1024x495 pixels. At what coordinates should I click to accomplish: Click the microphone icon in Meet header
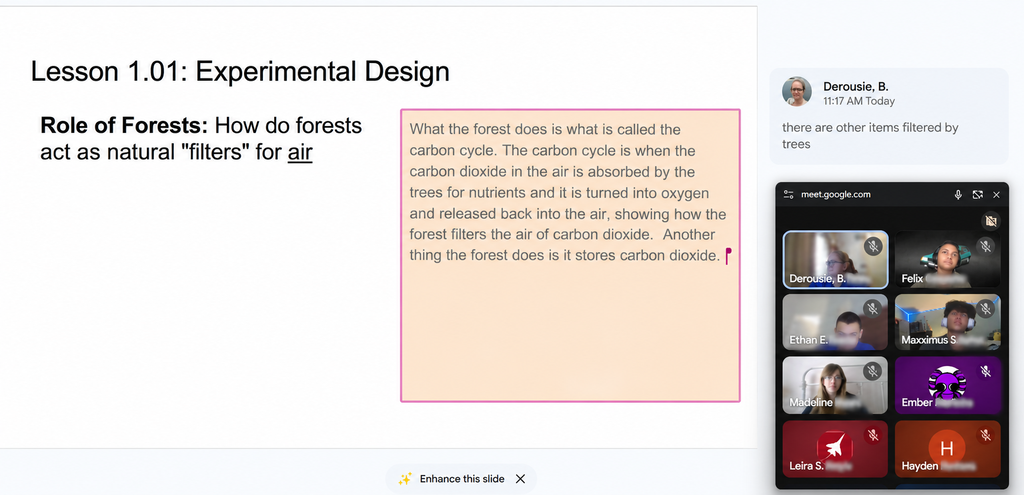pyautogui.click(x=958, y=195)
